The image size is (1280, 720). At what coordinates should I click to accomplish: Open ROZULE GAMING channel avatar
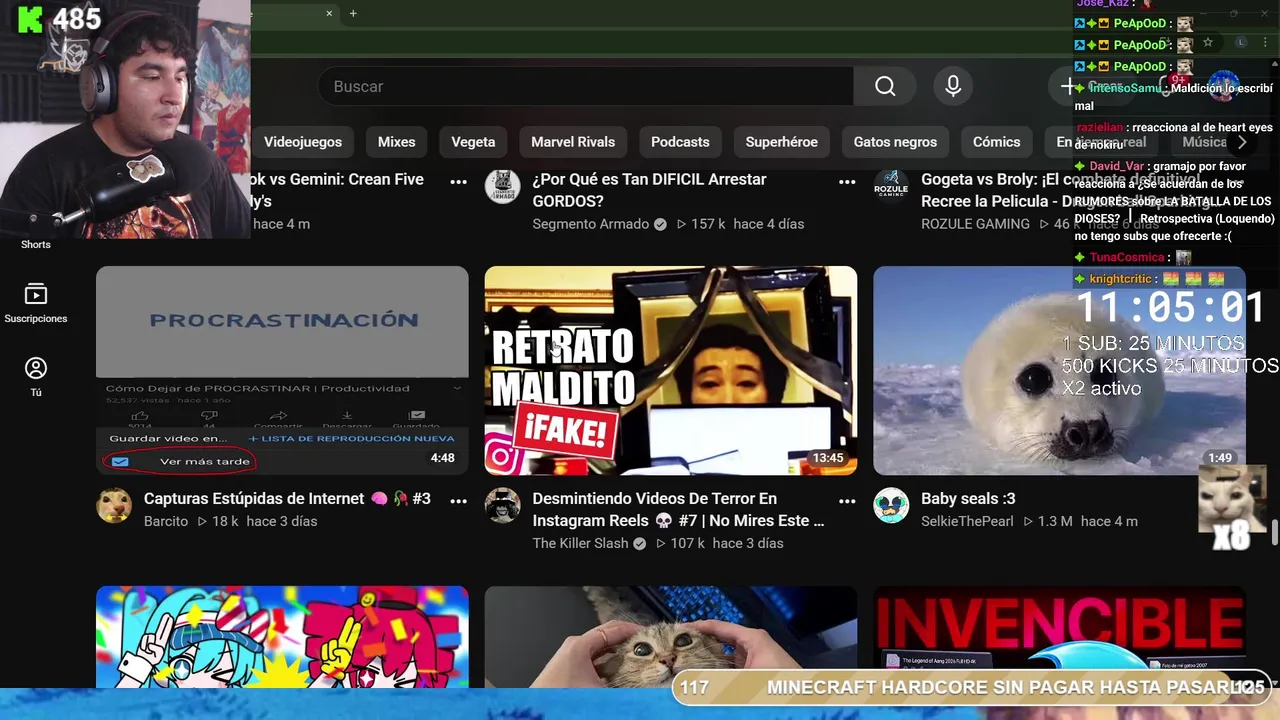coord(891,186)
